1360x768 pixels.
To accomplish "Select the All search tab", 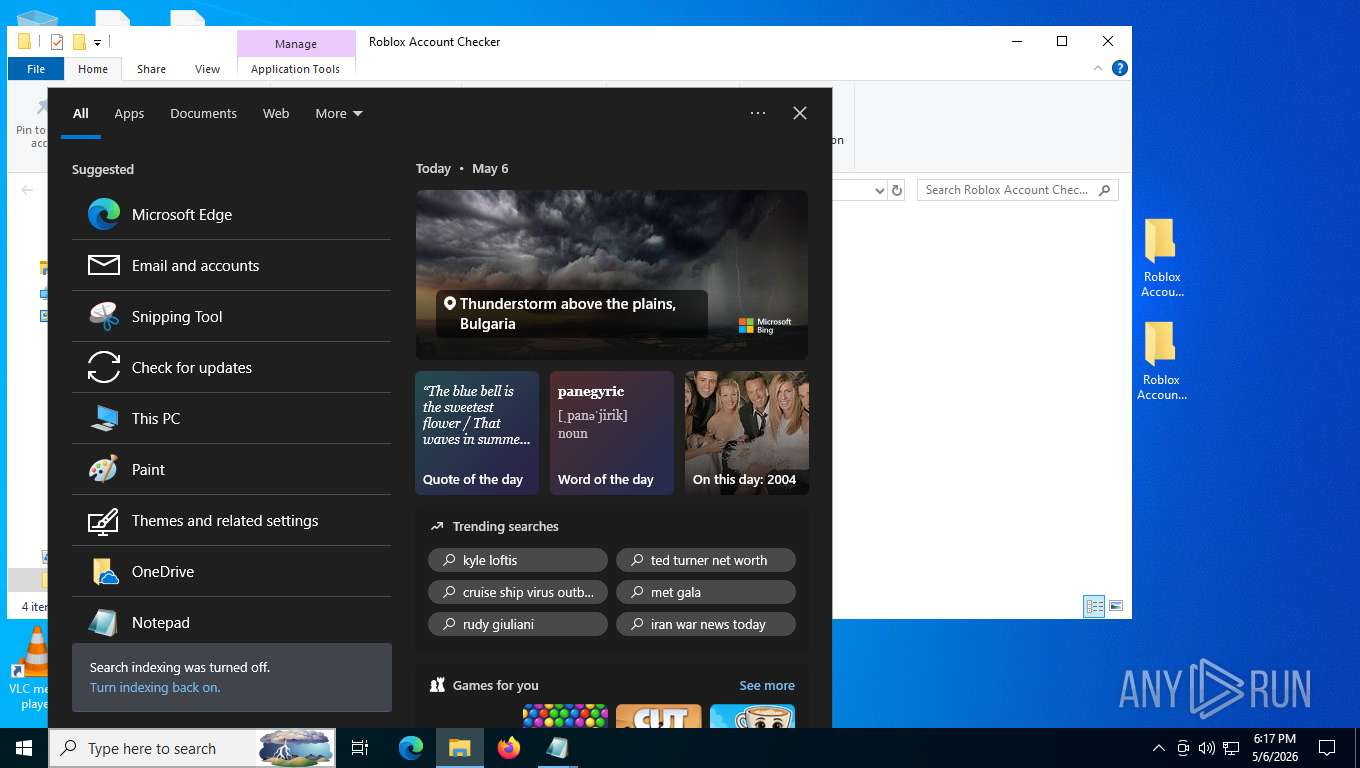I will 81,113.
